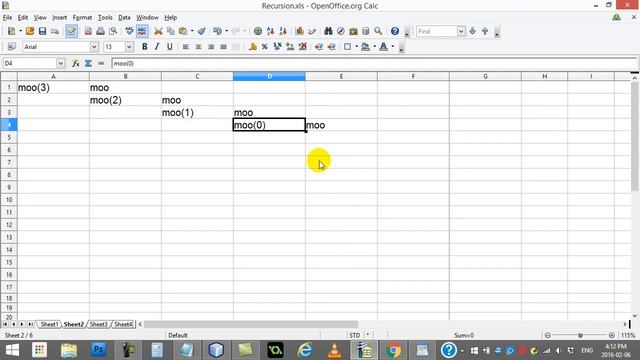Click the Document as E-mail icon
This screenshot has height=360, width=640.
click(55, 31)
